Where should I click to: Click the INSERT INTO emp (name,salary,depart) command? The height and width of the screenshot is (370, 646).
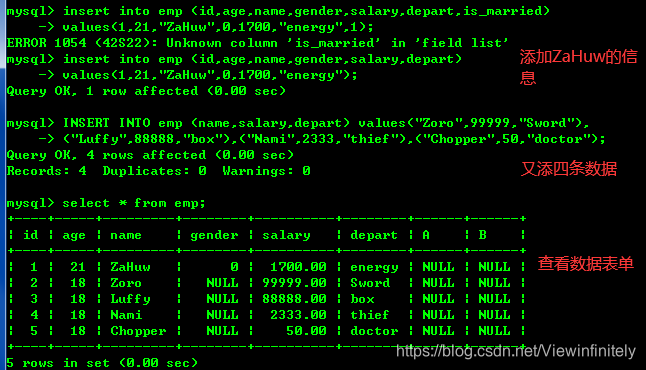click(298, 123)
